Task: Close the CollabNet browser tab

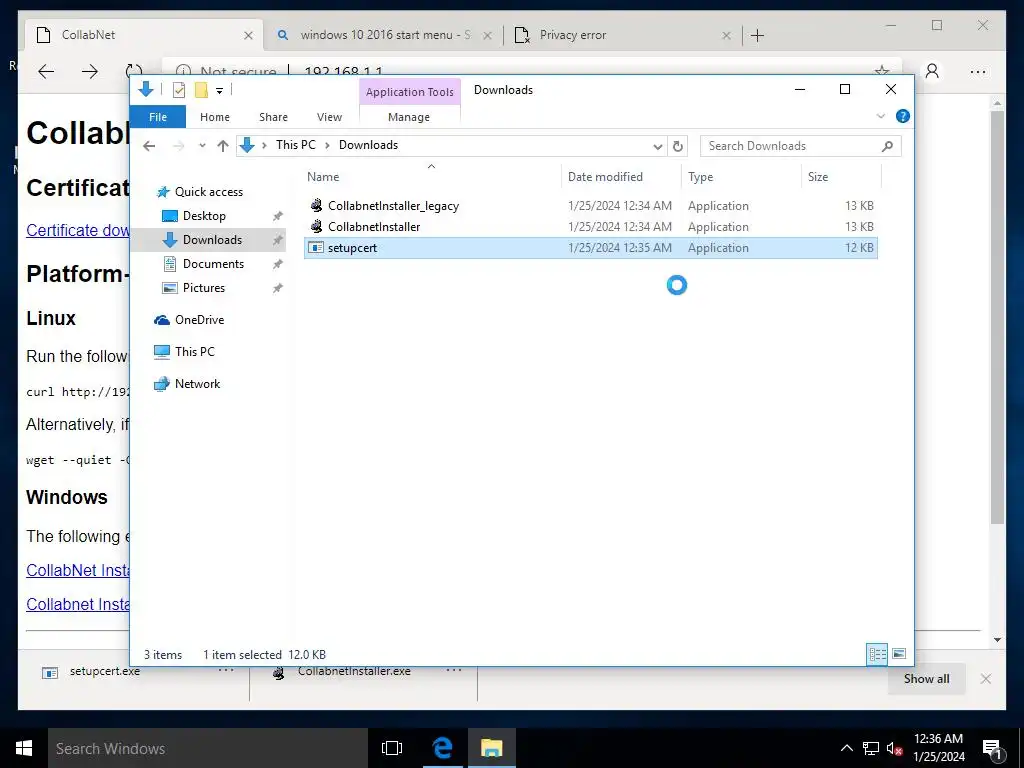Action: click(x=248, y=35)
